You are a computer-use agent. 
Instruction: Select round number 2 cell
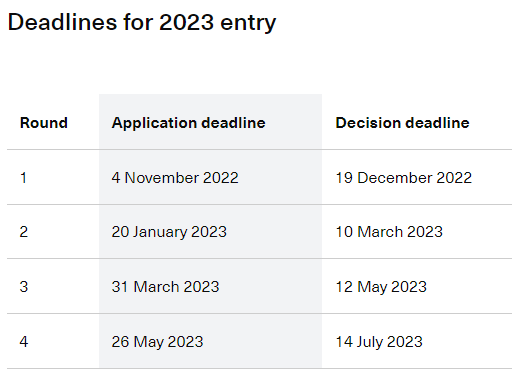coord(24,232)
